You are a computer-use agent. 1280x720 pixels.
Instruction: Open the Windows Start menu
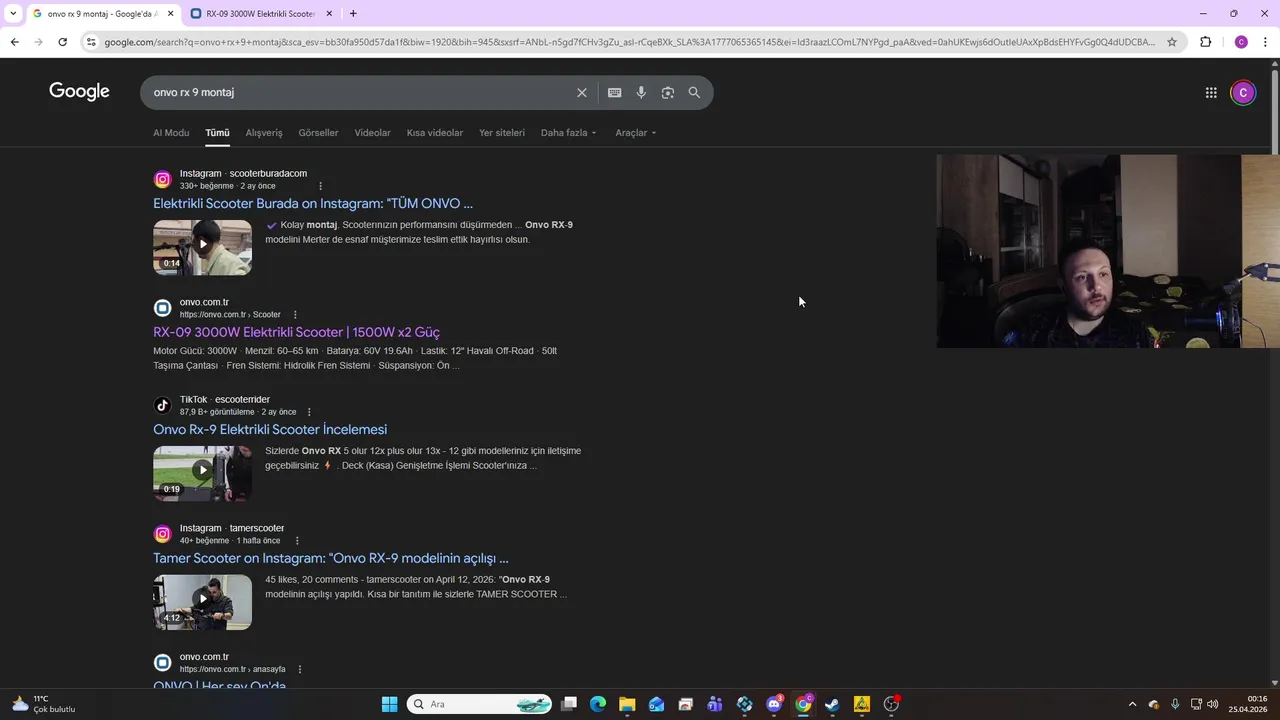(x=389, y=704)
